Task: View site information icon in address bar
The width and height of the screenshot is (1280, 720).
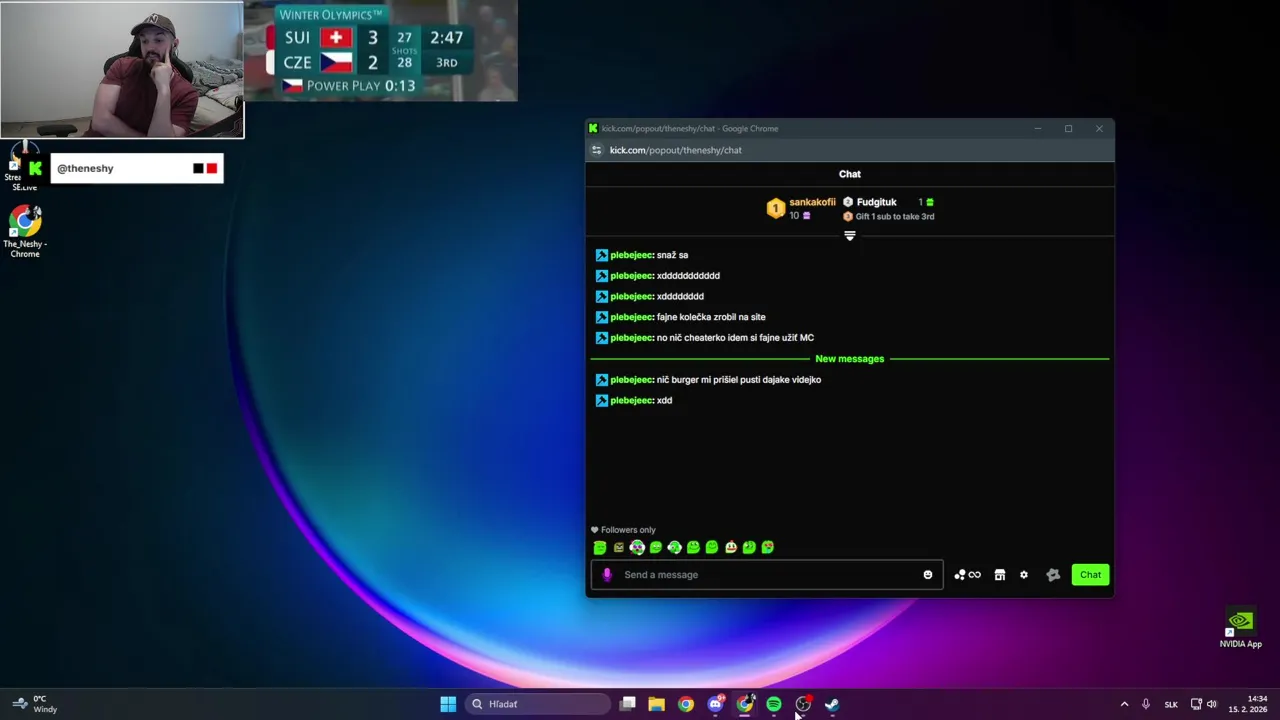Action: [597, 150]
